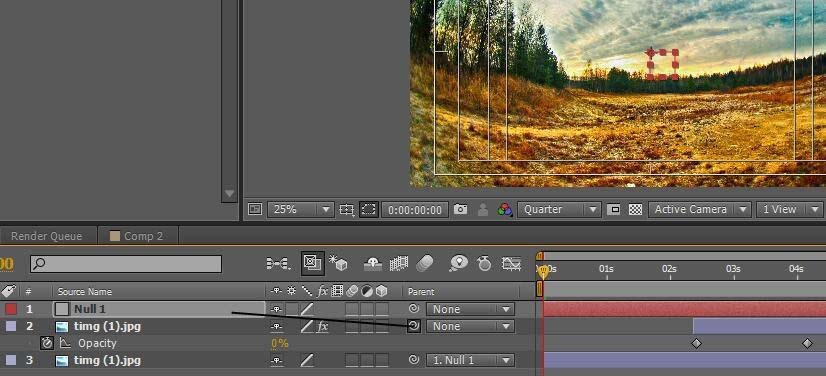The image size is (826, 376).
Task: Open the Parent dropdown for Null 1
Action: [x=470, y=309]
